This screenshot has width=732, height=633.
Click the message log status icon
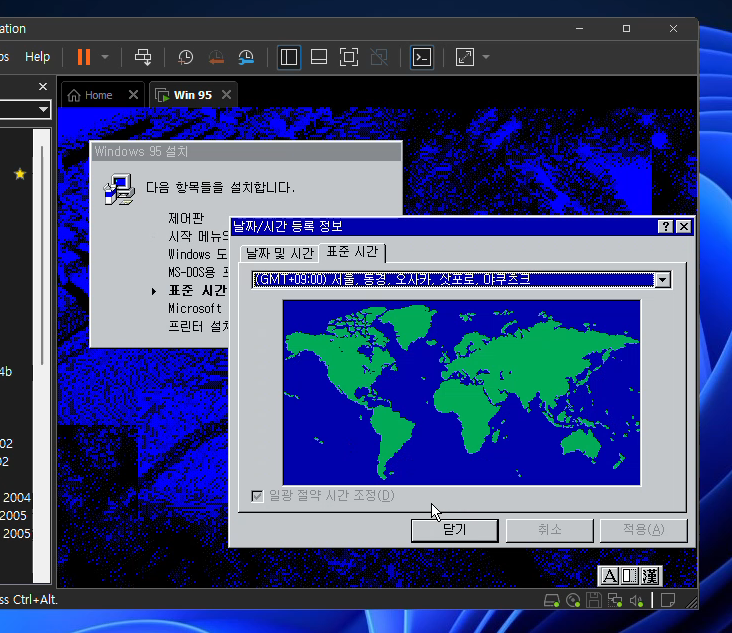tap(668, 600)
